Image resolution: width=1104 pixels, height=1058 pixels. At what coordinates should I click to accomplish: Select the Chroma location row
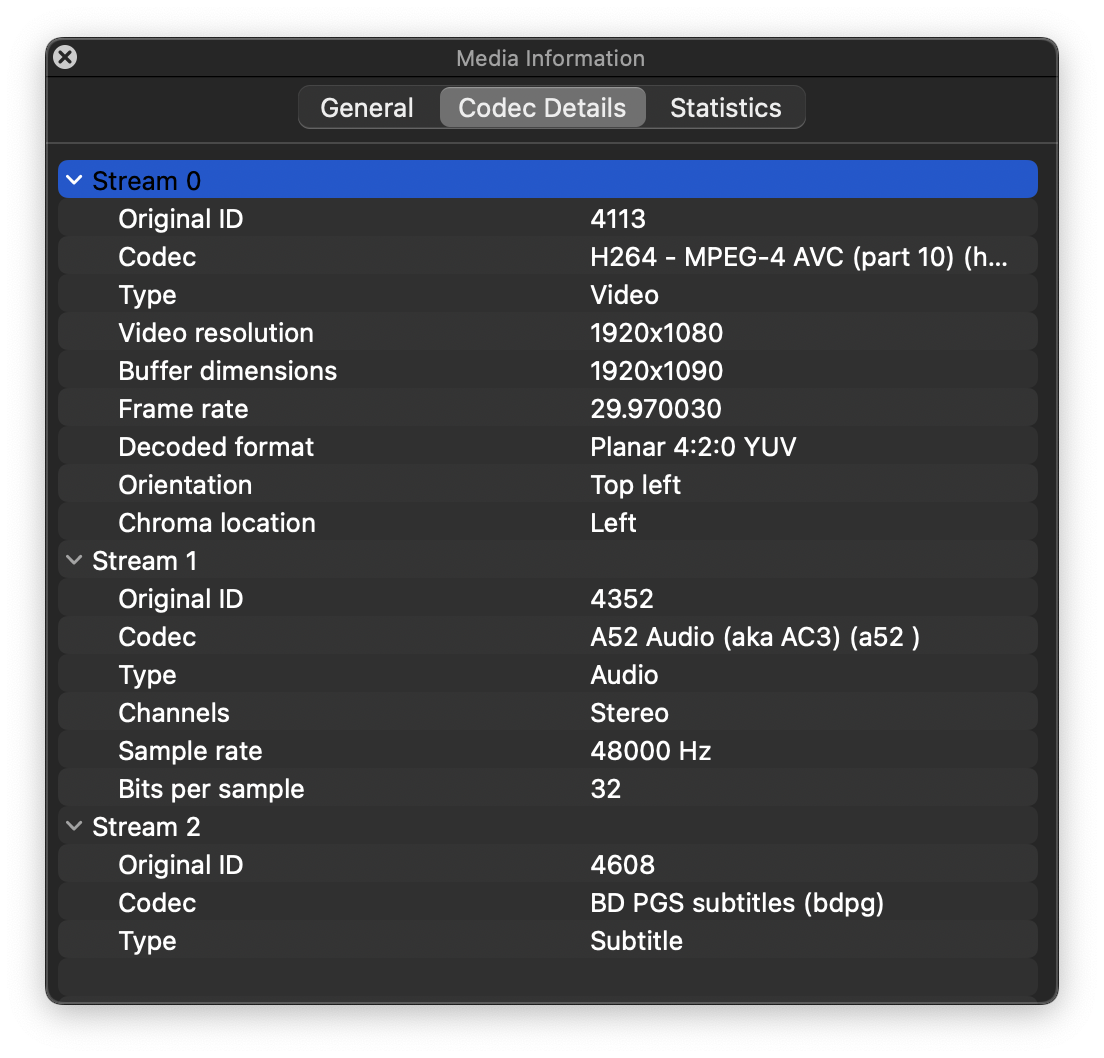(x=547, y=523)
